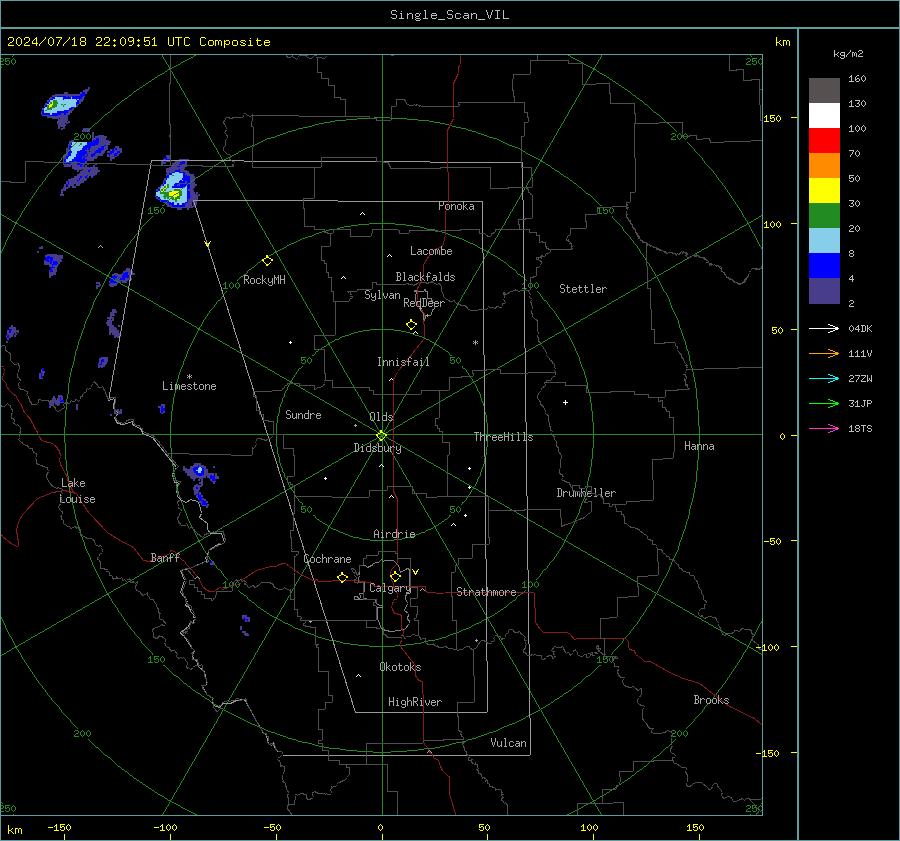Click the cyan 27ZW arrow in legend
Image resolution: width=900 pixels, height=841 pixels.
click(824, 378)
